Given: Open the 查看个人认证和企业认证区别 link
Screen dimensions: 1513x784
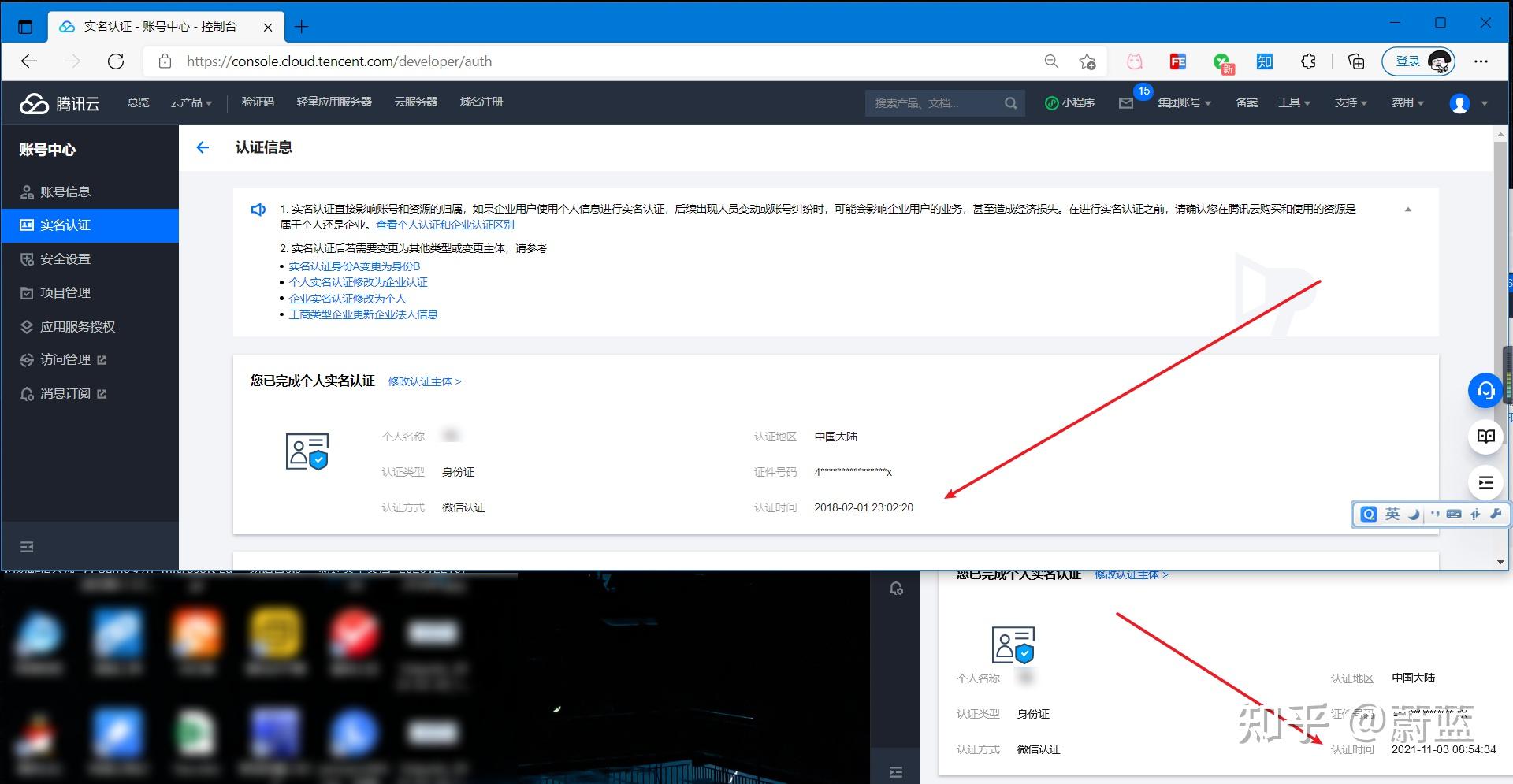Looking at the screenshot, I should point(444,225).
